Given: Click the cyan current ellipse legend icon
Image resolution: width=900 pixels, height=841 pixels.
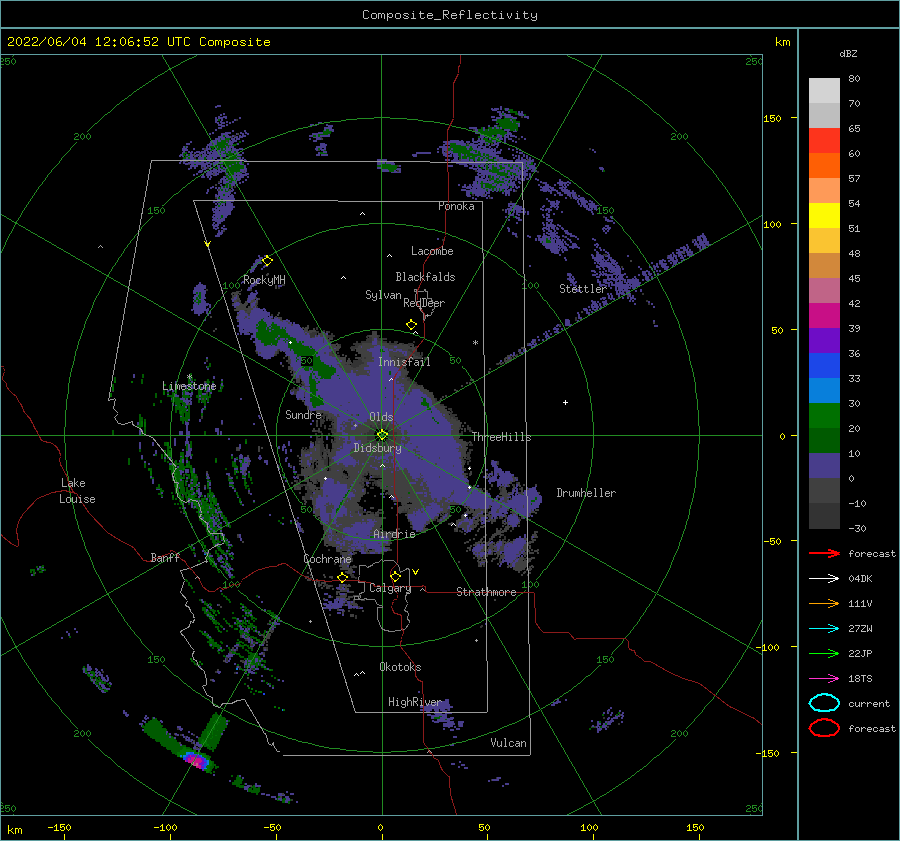Looking at the screenshot, I should click(824, 703).
